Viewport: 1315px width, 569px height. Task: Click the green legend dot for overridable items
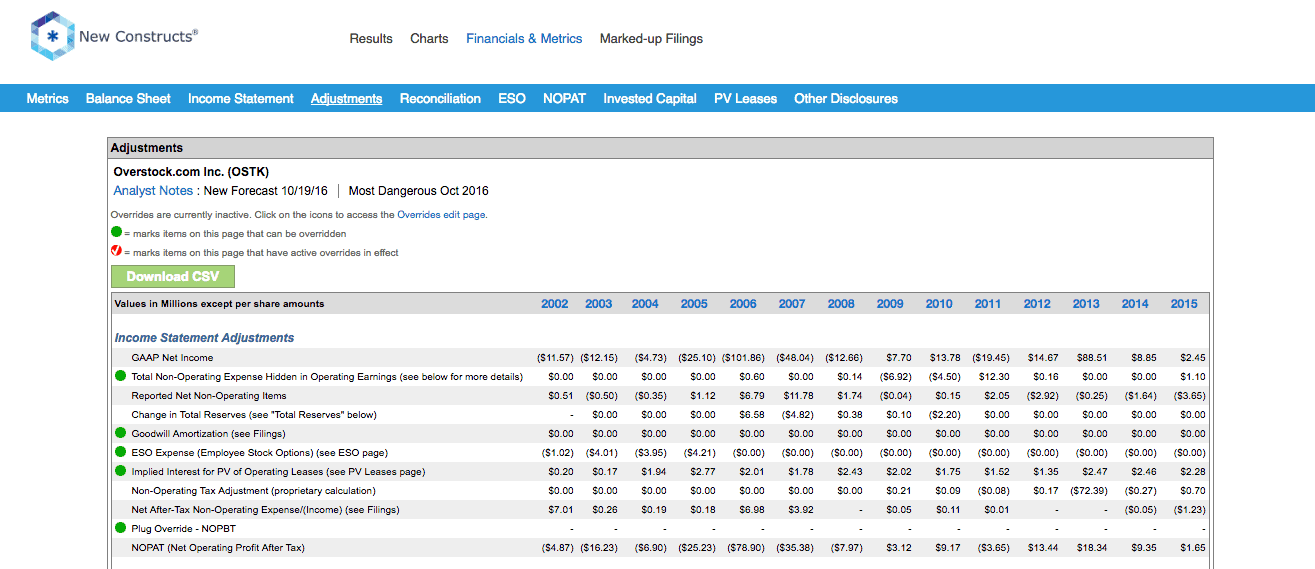click(116, 233)
